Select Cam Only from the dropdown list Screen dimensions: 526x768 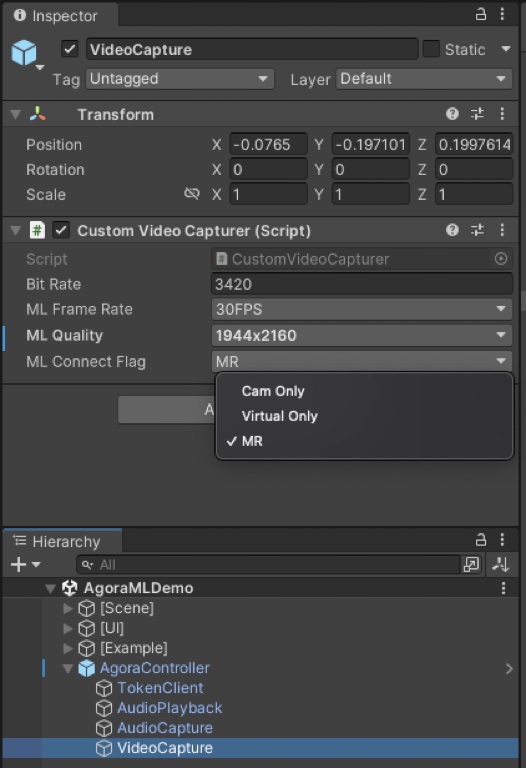click(x=364, y=391)
